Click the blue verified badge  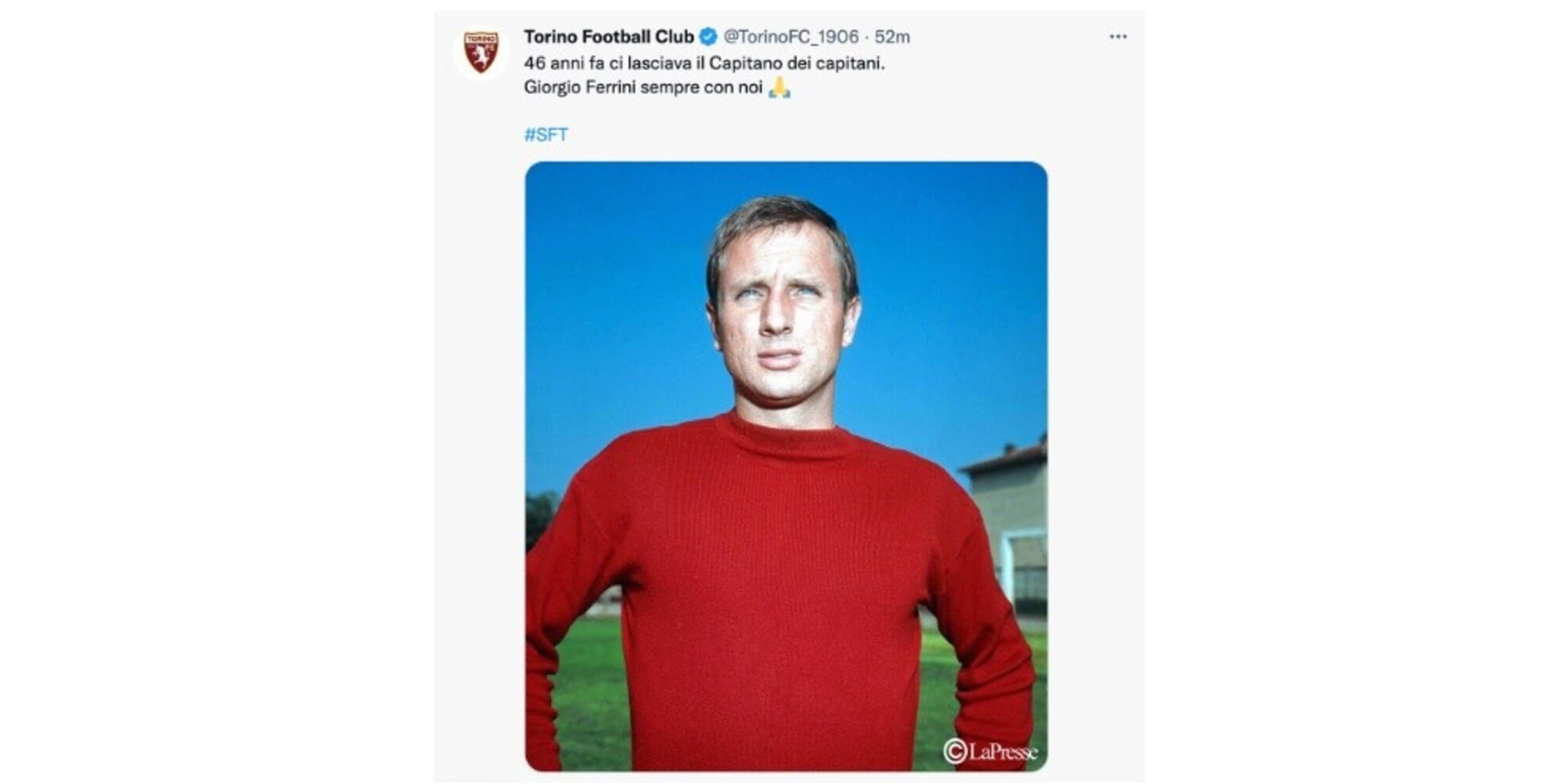pos(708,37)
